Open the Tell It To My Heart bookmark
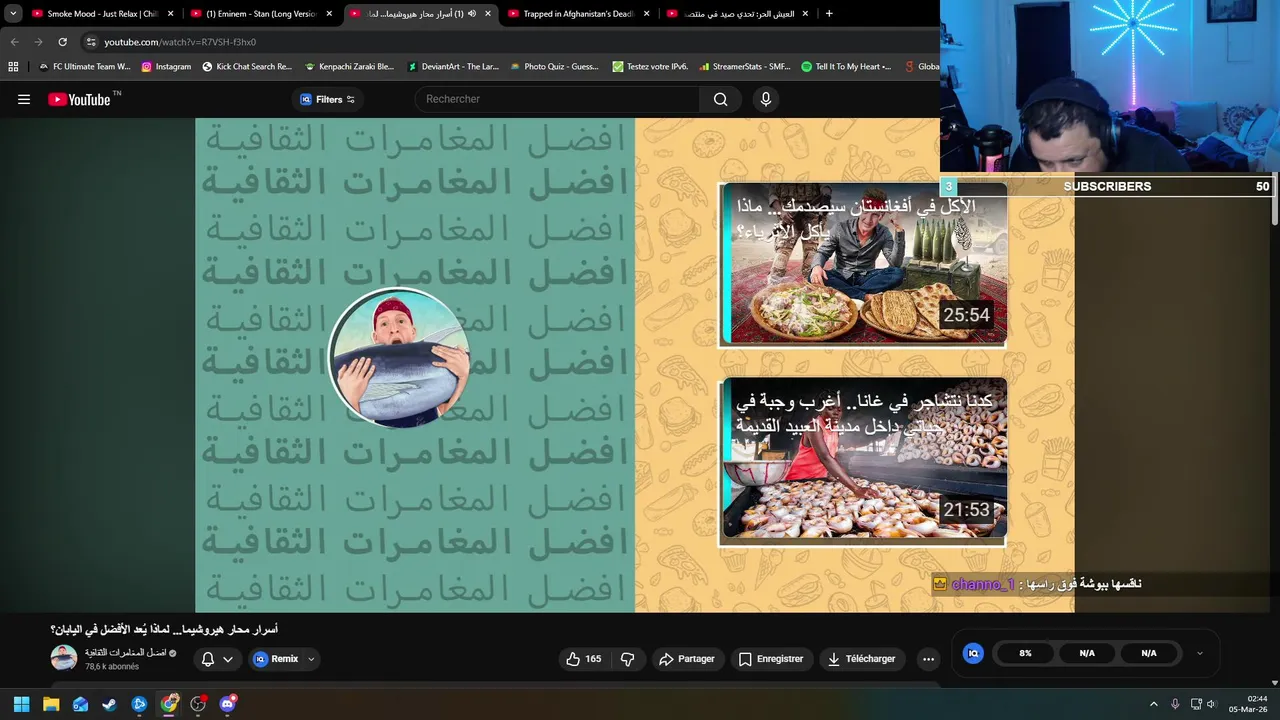The image size is (1280, 720). 846,67
